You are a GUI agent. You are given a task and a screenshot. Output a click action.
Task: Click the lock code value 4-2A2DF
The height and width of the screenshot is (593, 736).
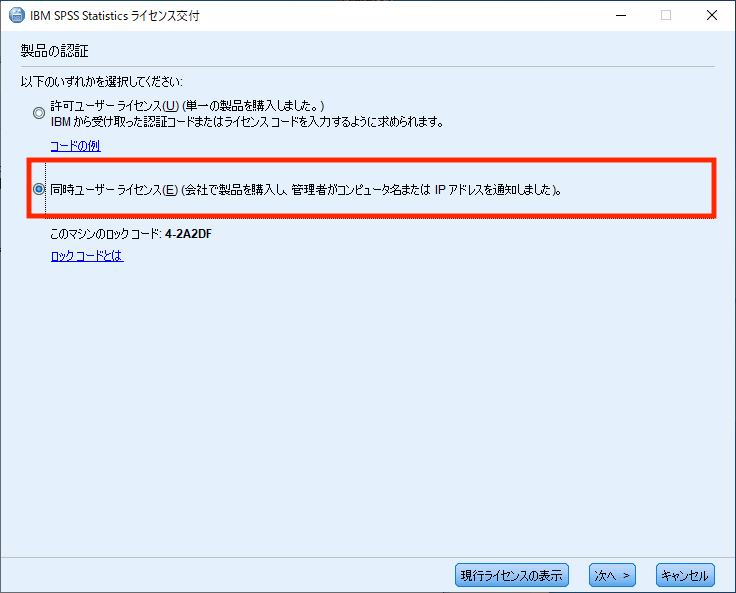[188, 234]
